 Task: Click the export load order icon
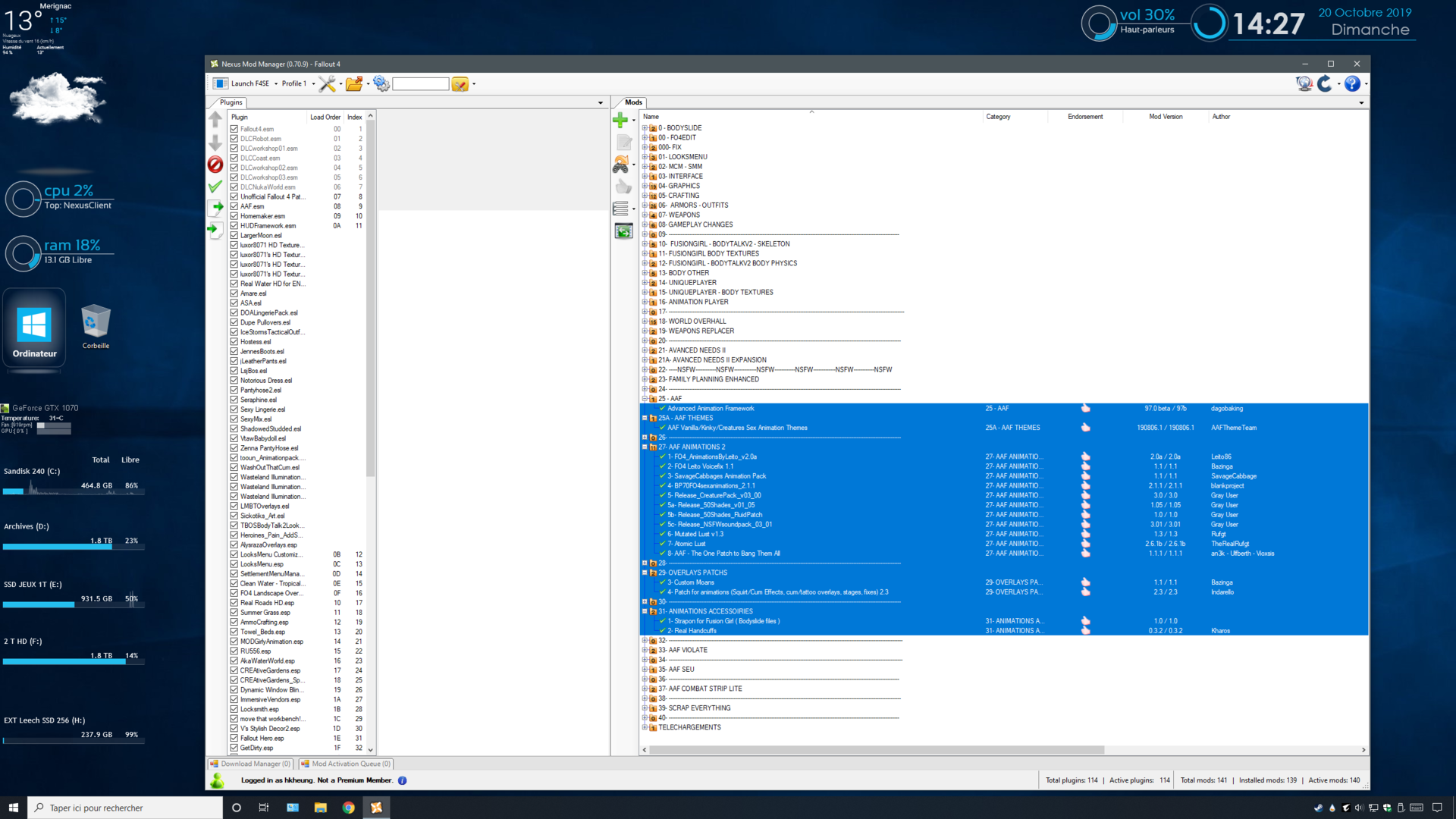pos(215,207)
